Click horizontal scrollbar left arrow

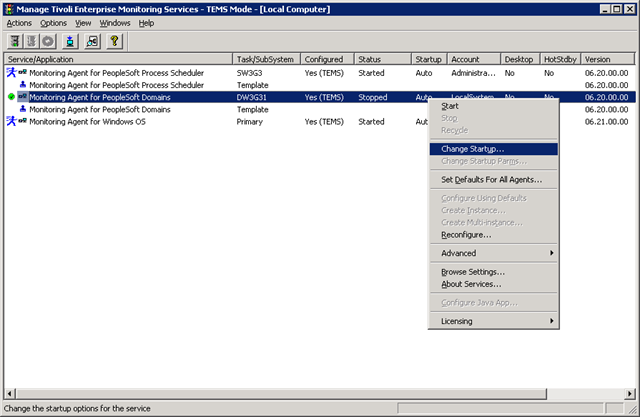[10, 394]
